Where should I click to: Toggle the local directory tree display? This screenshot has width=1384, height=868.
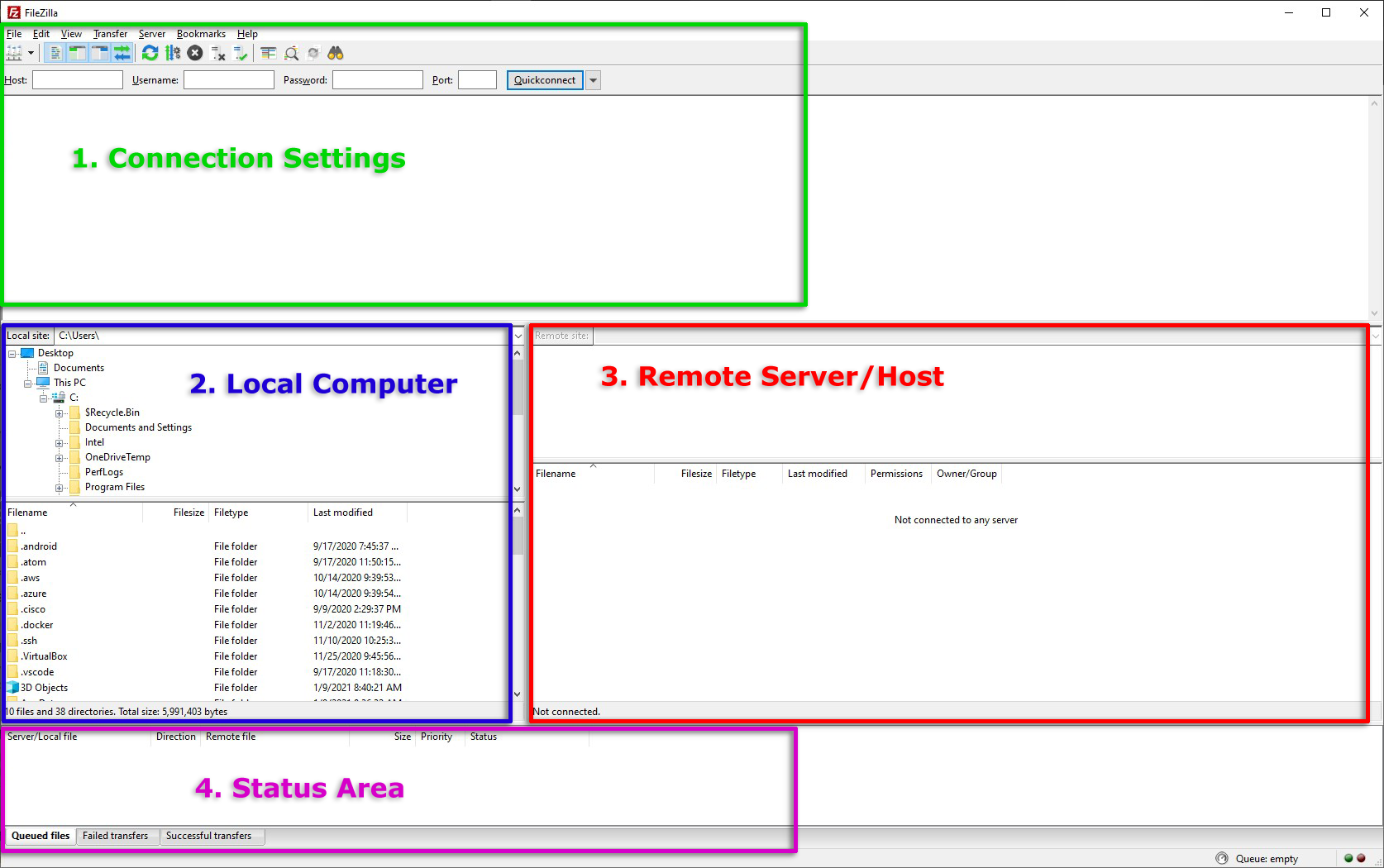[x=77, y=53]
